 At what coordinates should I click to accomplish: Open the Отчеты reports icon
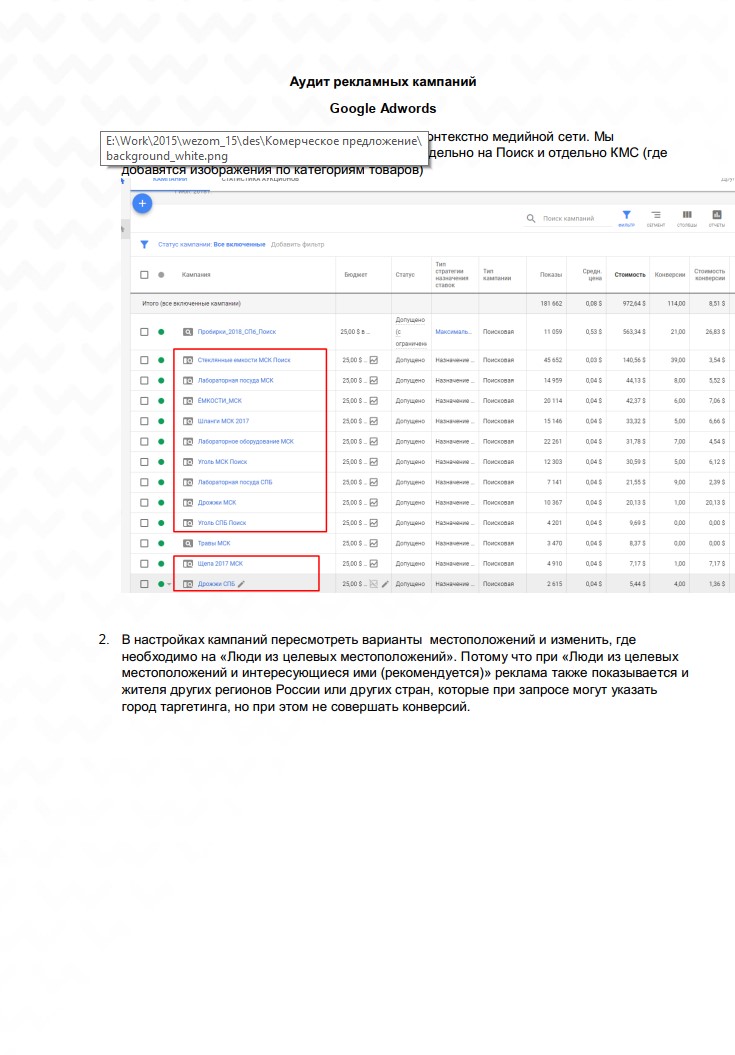coord(717,215)
